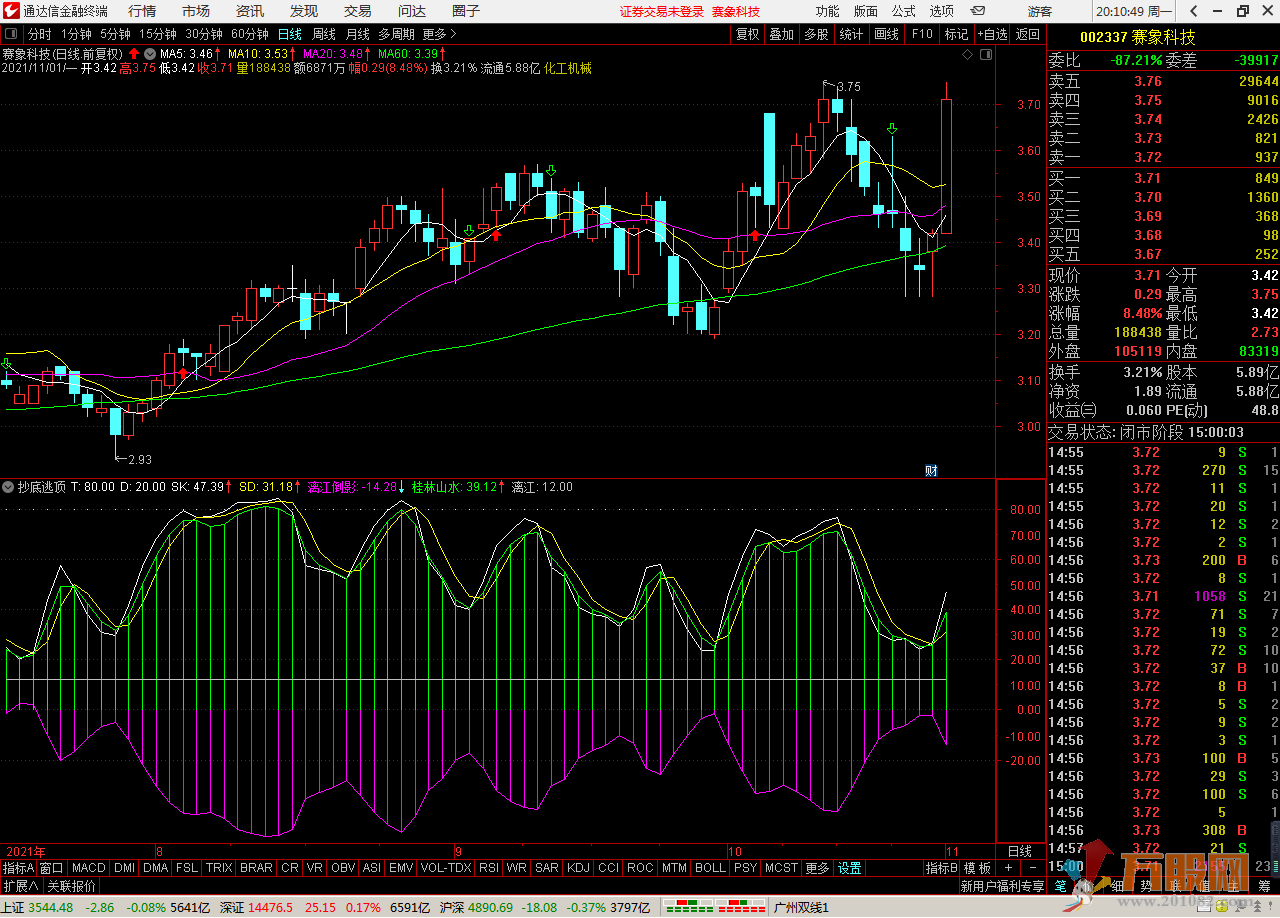The width and height of the screenshot is (1280, 918).
Task: Switch to 1分钟 chart period
Action: point(76,34)
